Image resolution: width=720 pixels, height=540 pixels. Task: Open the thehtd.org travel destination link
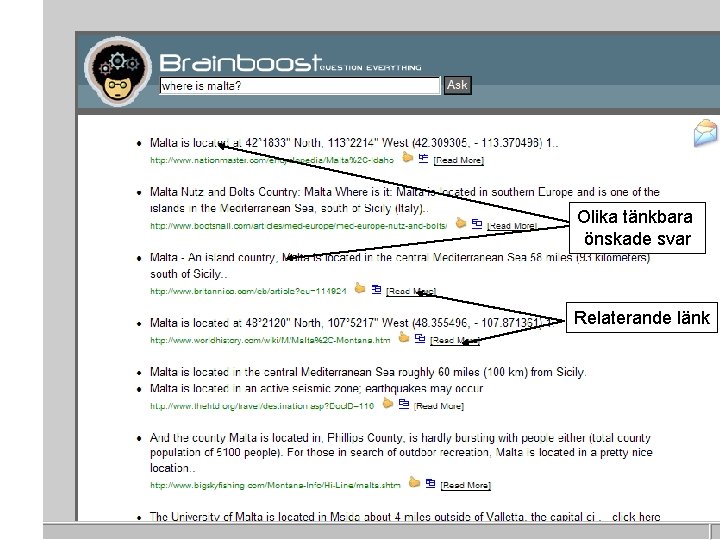(x=262, y=406)
